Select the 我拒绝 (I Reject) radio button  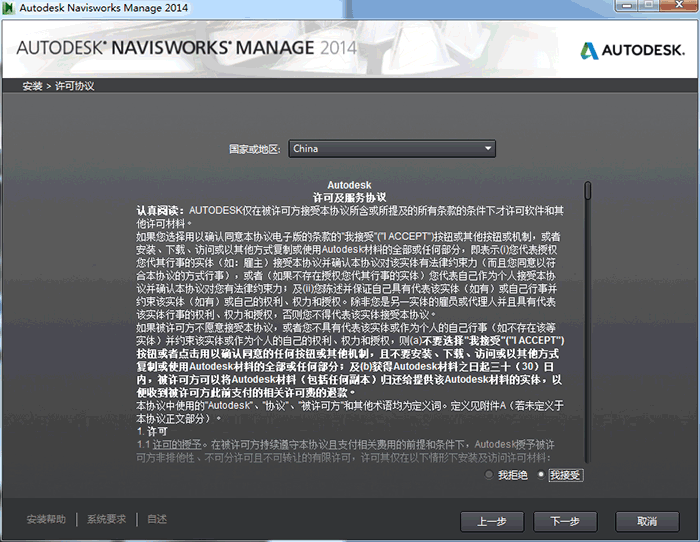tap(489, 474)
